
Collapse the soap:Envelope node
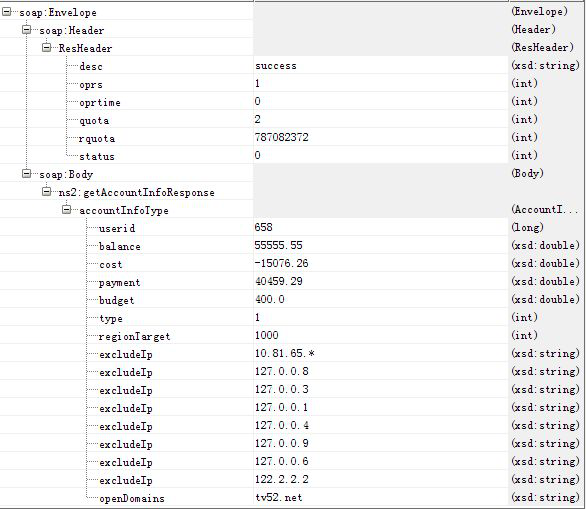(6, 12)
